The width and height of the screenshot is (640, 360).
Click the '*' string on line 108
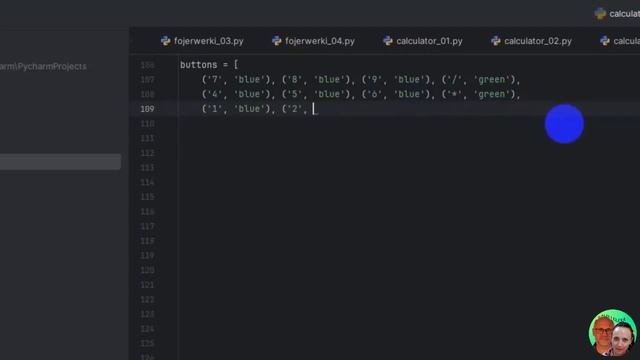[454, 94]
